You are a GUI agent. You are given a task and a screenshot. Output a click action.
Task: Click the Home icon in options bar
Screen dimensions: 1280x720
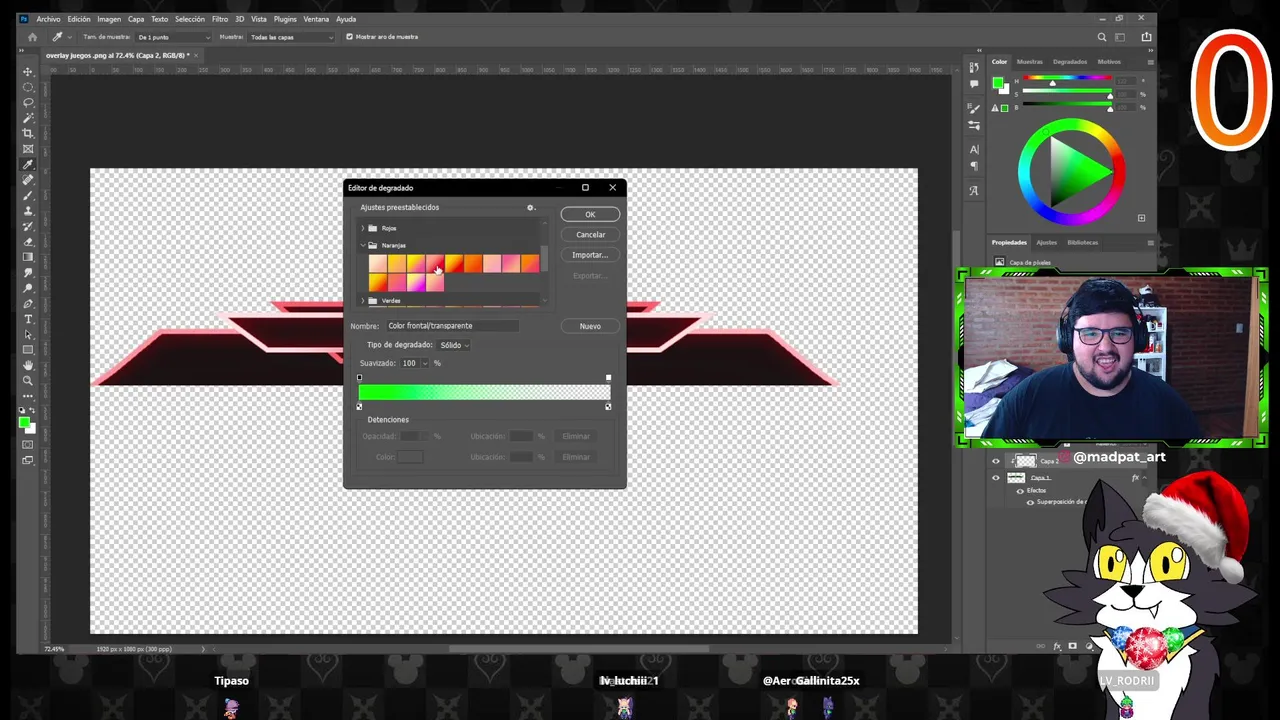tap(32, 37)
